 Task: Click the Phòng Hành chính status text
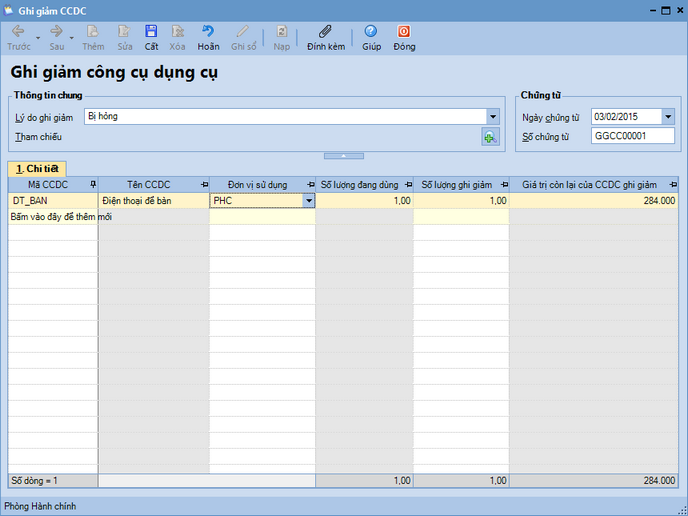point(40,506)
